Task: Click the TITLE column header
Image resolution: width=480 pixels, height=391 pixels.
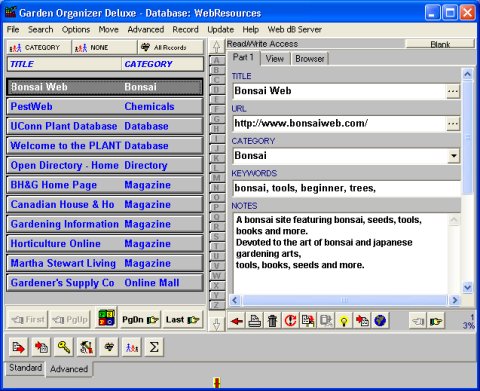Action: pyautogui.click(x=65, y=64)
